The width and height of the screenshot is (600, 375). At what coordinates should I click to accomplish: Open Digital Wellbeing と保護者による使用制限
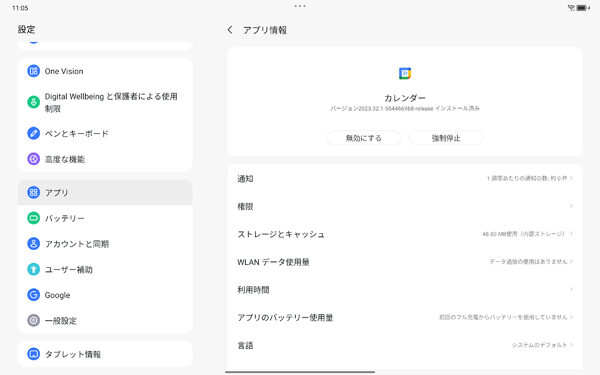tap(105, 102)
